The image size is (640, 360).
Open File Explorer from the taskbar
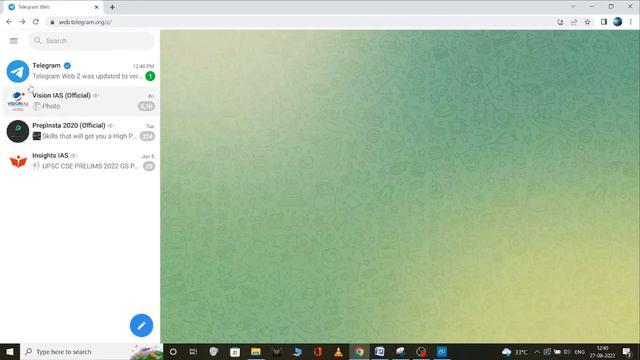[x=256, y=351]
